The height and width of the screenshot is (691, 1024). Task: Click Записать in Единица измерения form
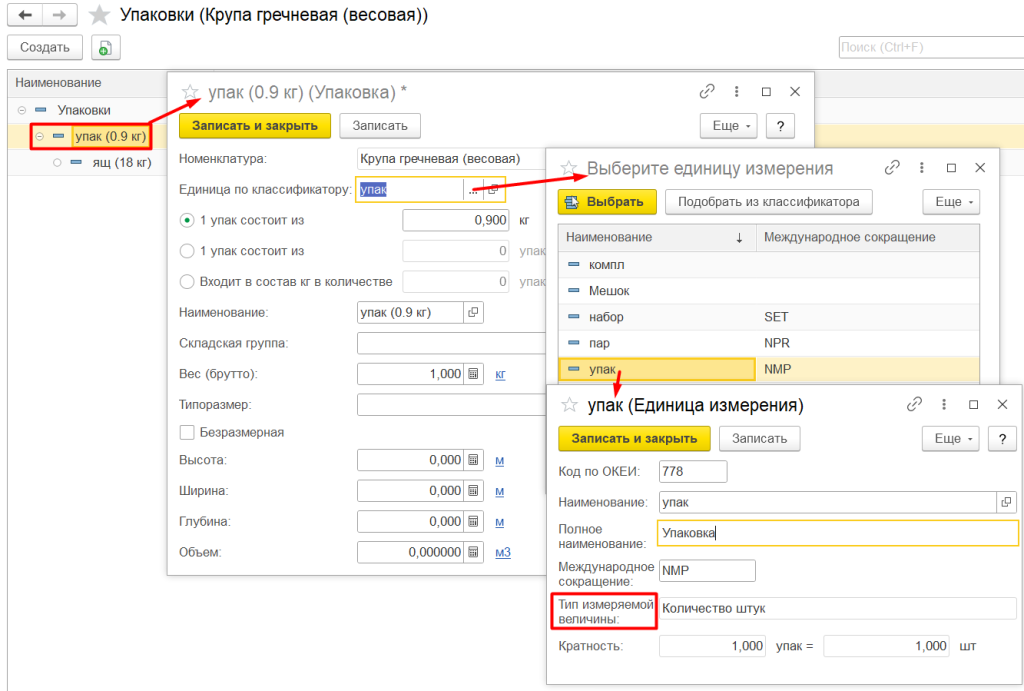point(760,439)
